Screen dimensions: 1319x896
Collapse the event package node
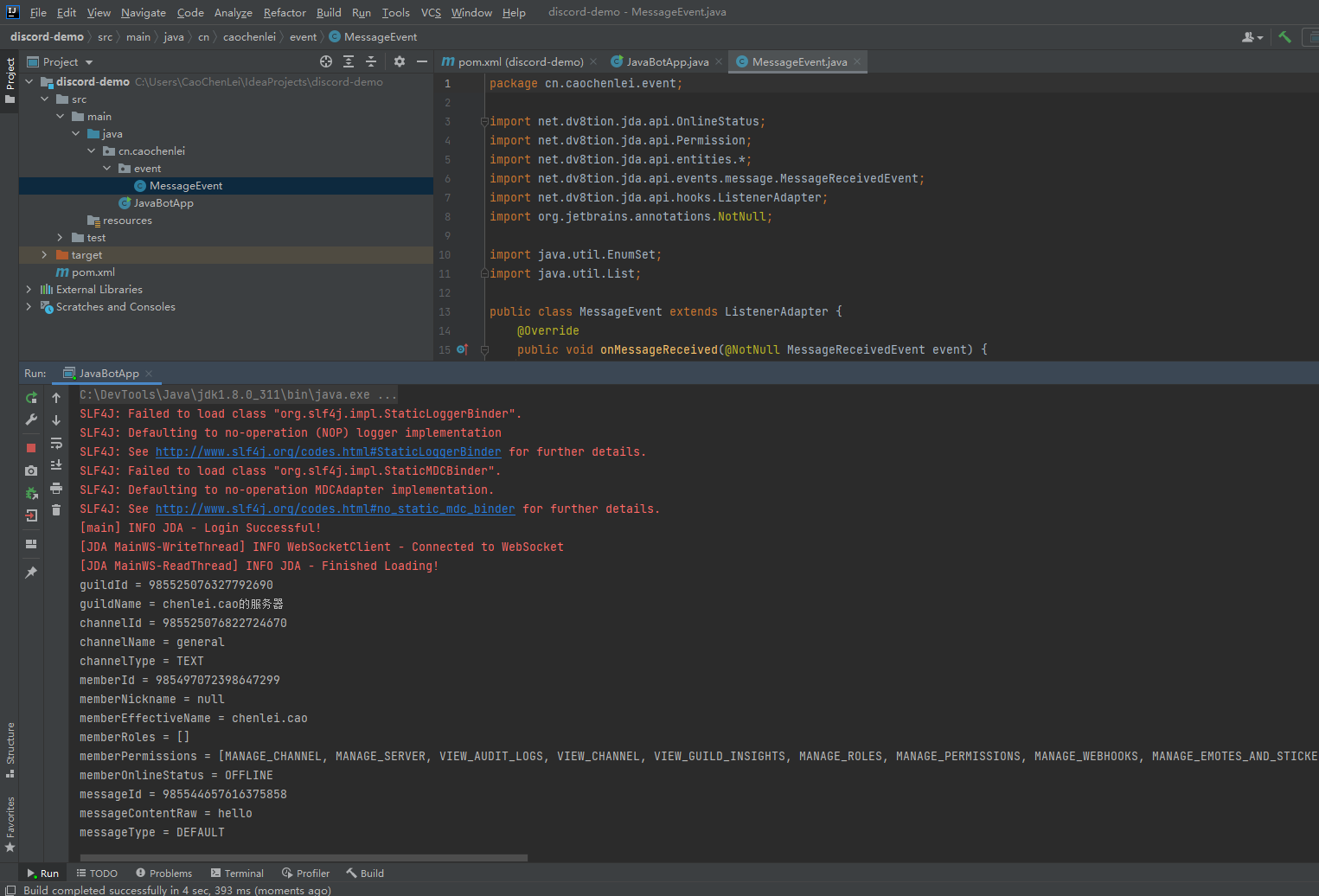[x=107, y=169]
